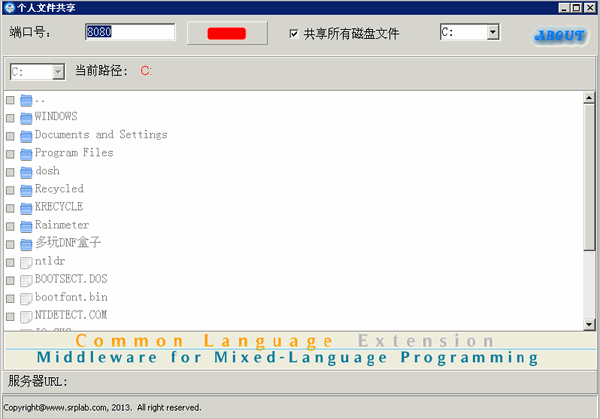Click the file list scrollbar down arrow
Screen dimensions: 600x419
pos(589,324)
